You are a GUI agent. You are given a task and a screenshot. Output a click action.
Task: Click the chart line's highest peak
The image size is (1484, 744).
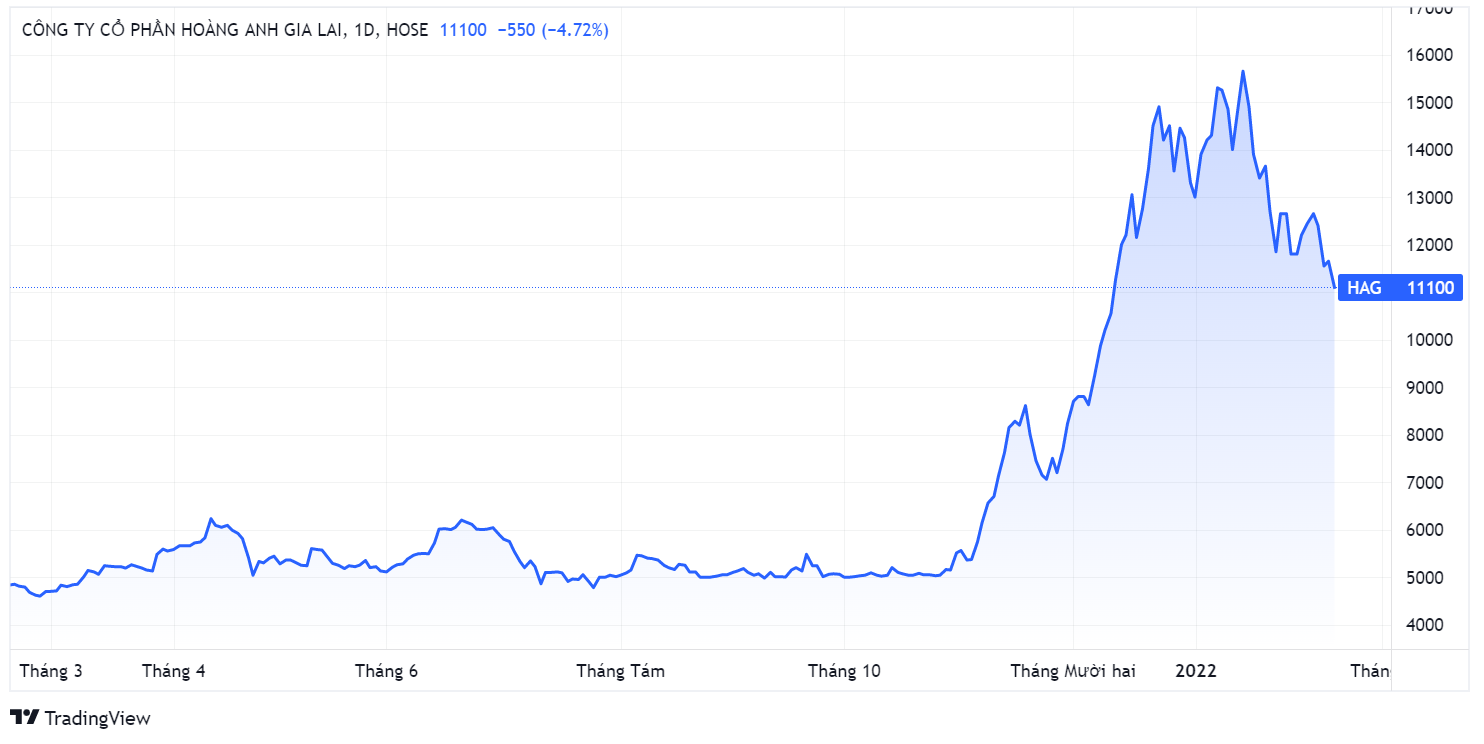click(1243, 72)
